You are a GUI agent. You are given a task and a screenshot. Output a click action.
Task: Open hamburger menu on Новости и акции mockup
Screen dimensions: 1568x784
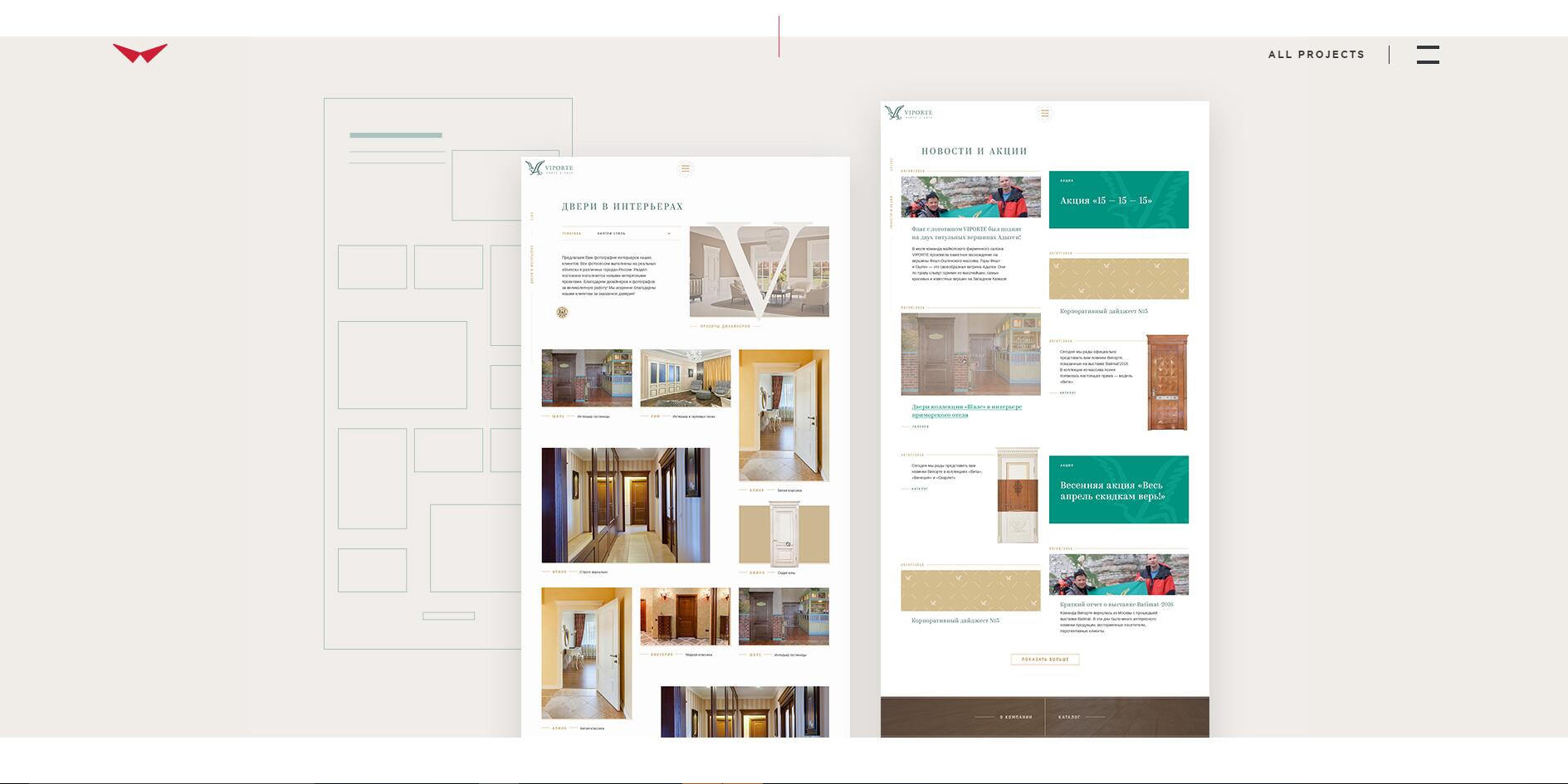pos(1044,113)
